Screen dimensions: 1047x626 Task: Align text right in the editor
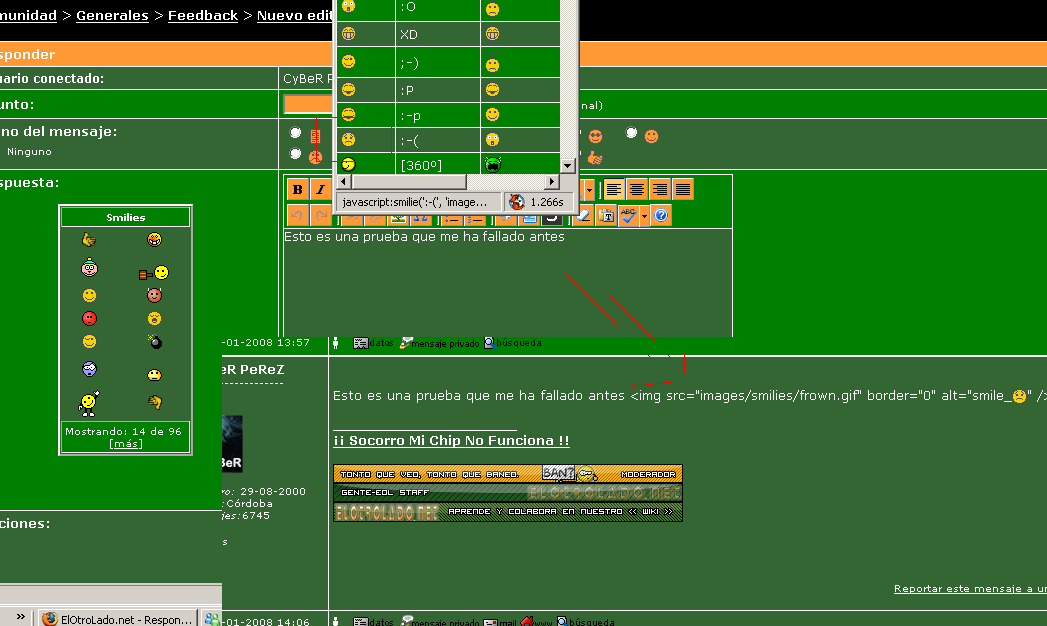[660, 190]
